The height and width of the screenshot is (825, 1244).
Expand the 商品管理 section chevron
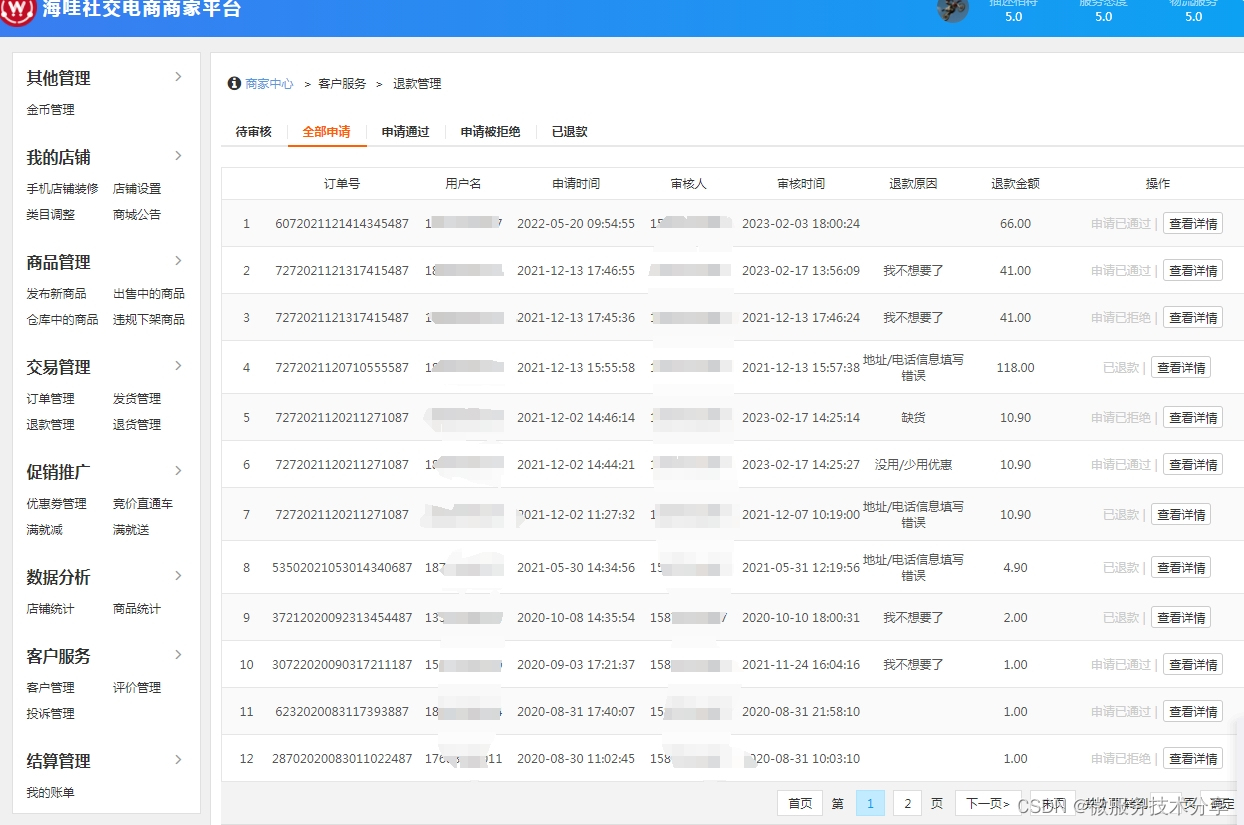[178, 261]
